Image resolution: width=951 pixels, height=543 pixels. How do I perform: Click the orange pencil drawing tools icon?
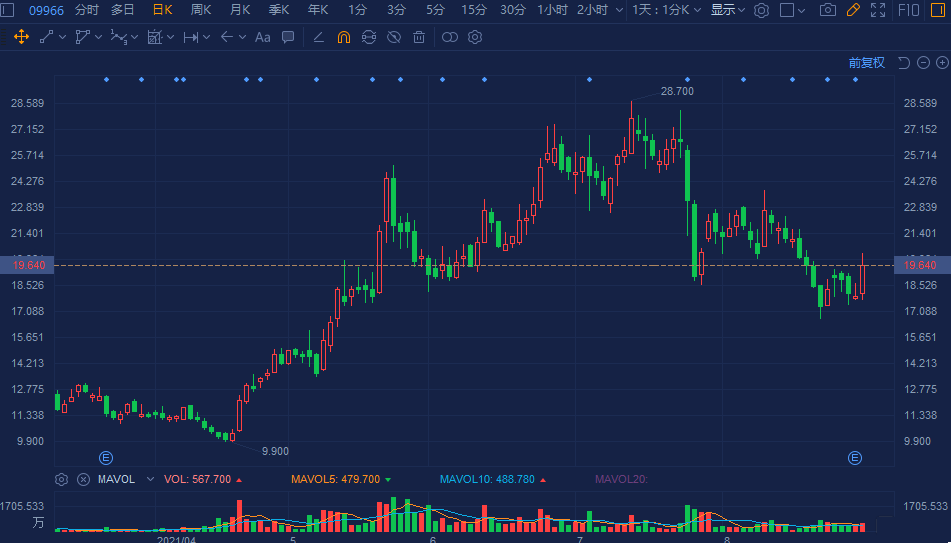853,10
